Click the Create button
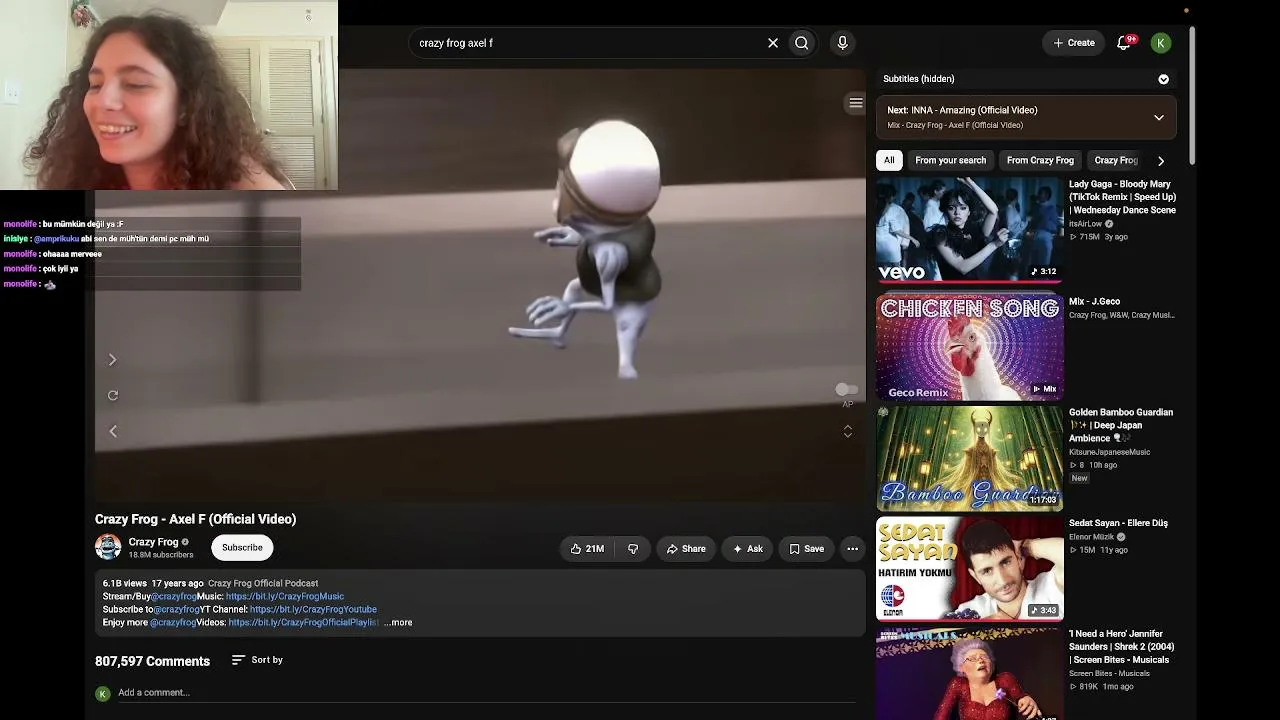 [1073, 43]
